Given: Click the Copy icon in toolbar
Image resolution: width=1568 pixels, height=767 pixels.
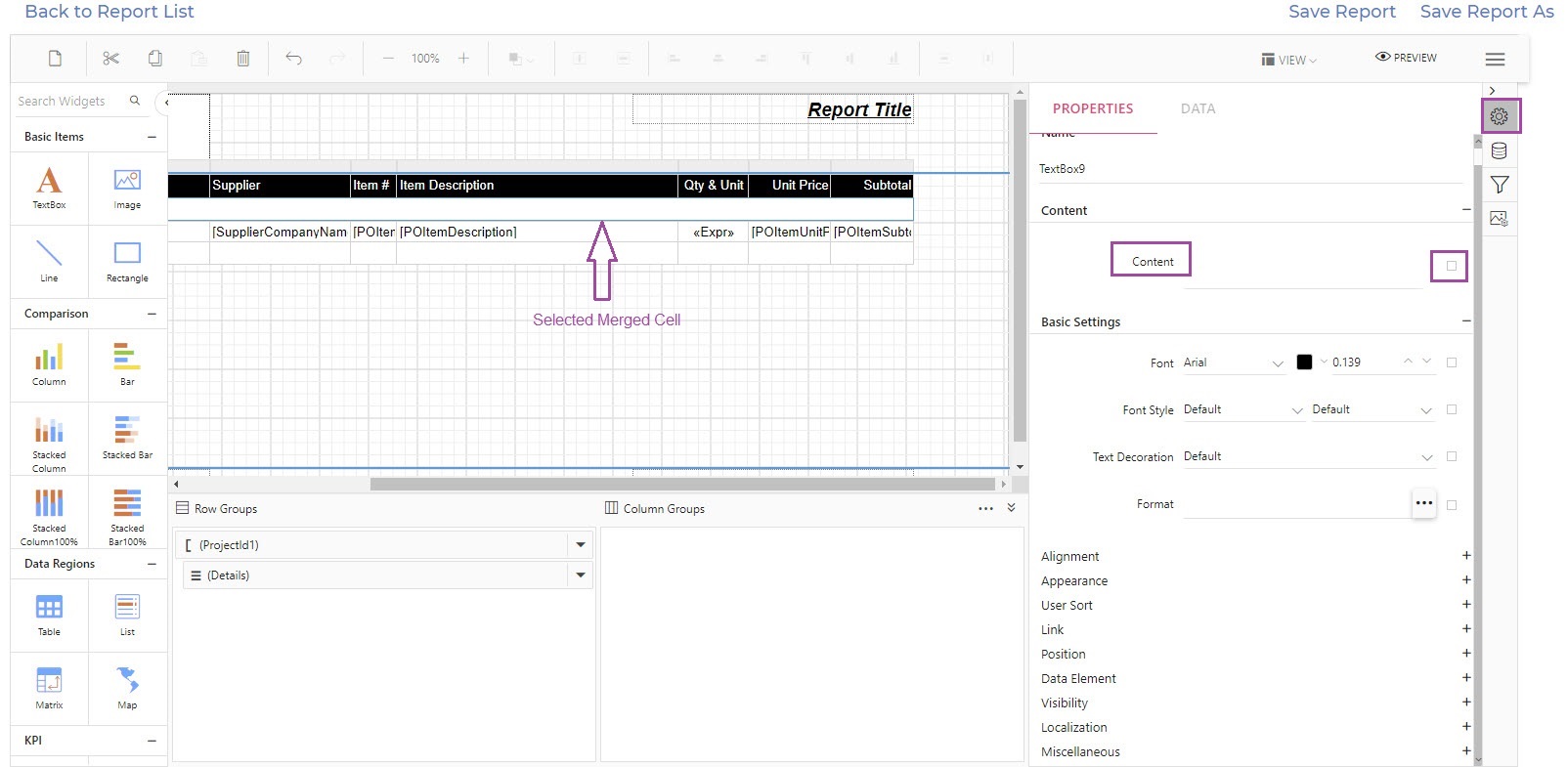Looking at the screenshot, I should click(x=155, y=59).
